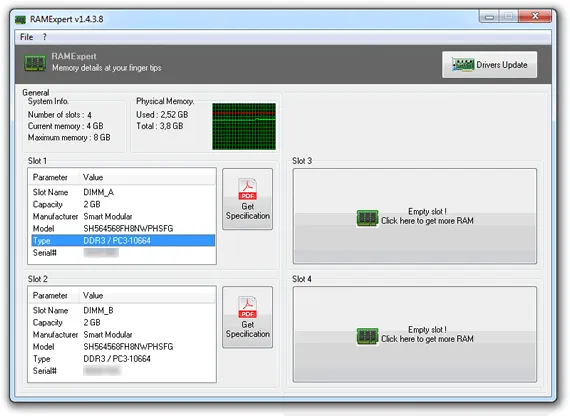This screenshot has height=416, width=570.
Task: Select the Manufacturer row in Slot 2
Action: coord(123,335)
